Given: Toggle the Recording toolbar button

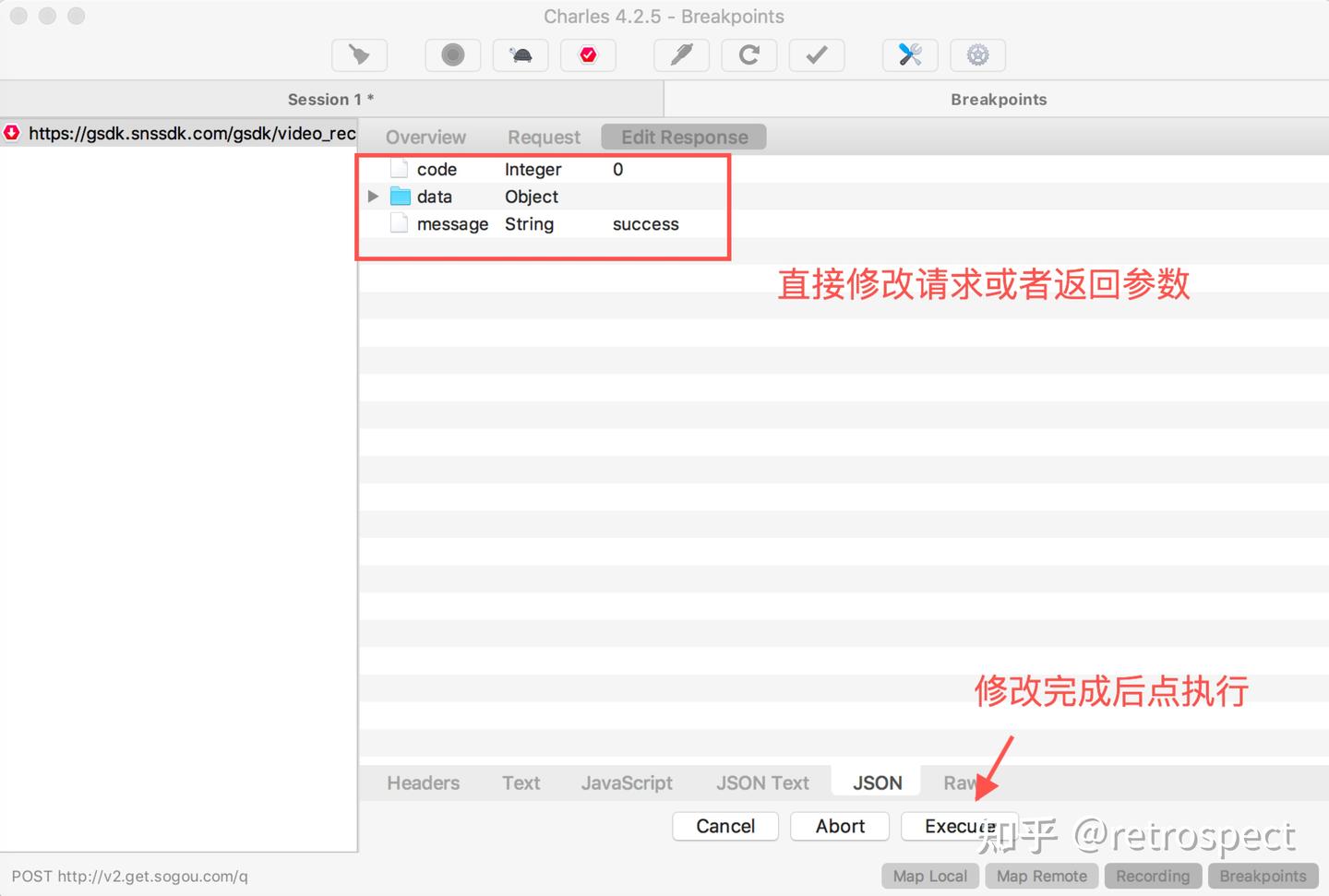Looking at the screenshot, I should click(x=452, y=55).
